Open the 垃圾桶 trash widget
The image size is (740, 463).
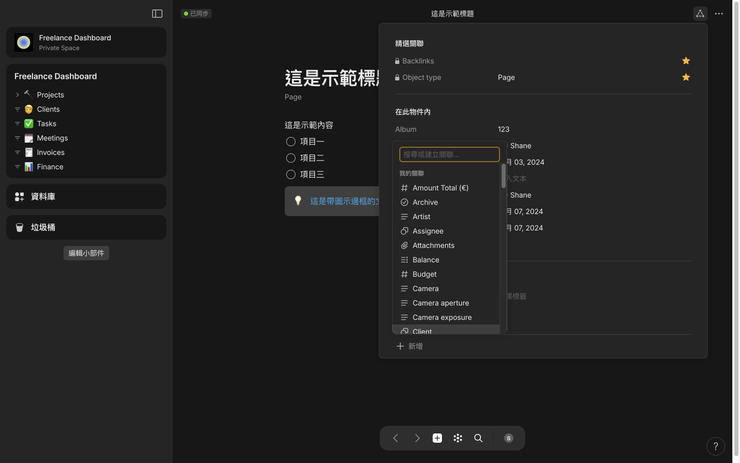click(86, 227)
